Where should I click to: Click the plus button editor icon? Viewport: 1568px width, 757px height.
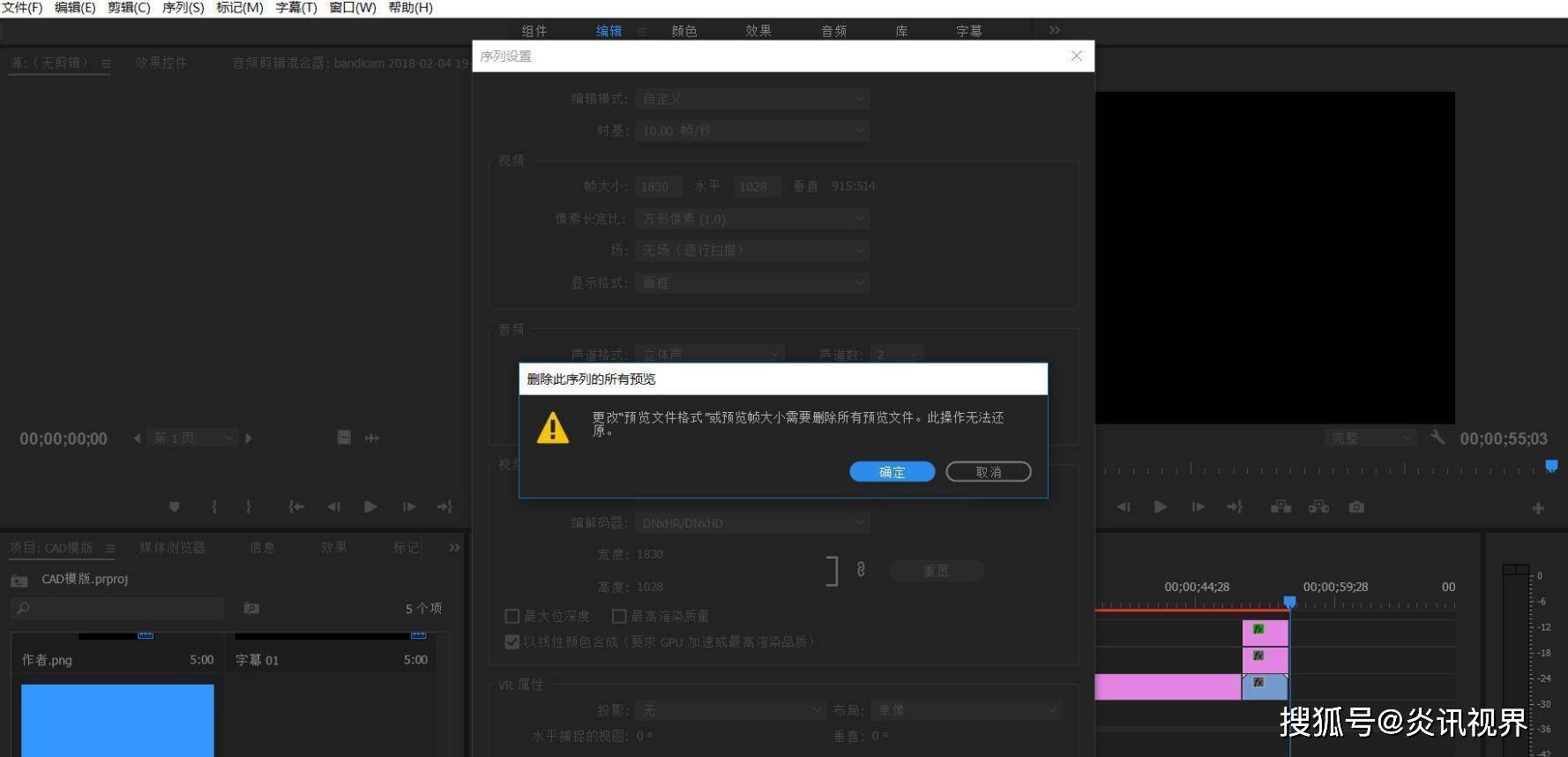[x=1538, y=508]
